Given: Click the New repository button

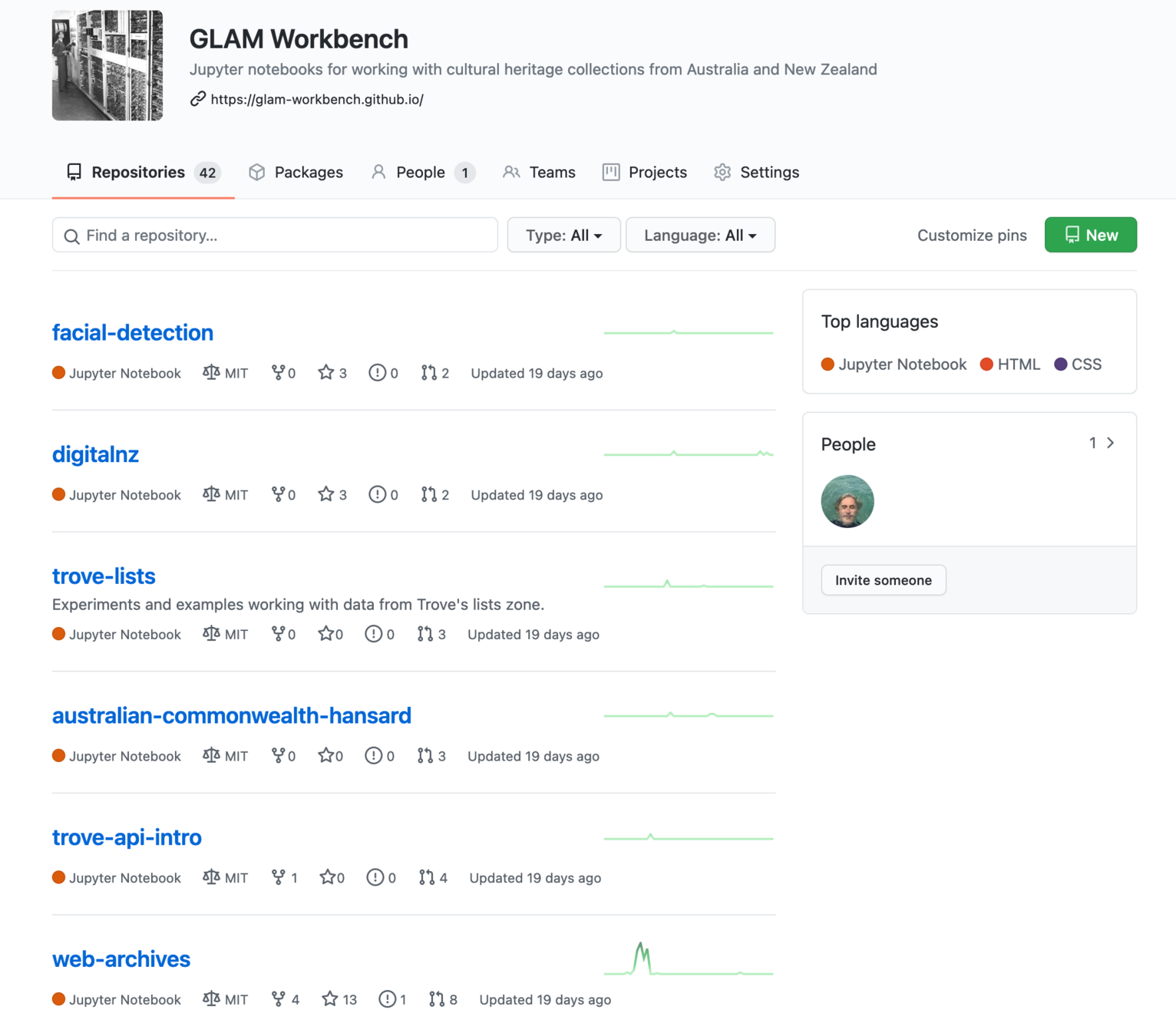Looking at the screenshot, I should [x=1091, y=235].
